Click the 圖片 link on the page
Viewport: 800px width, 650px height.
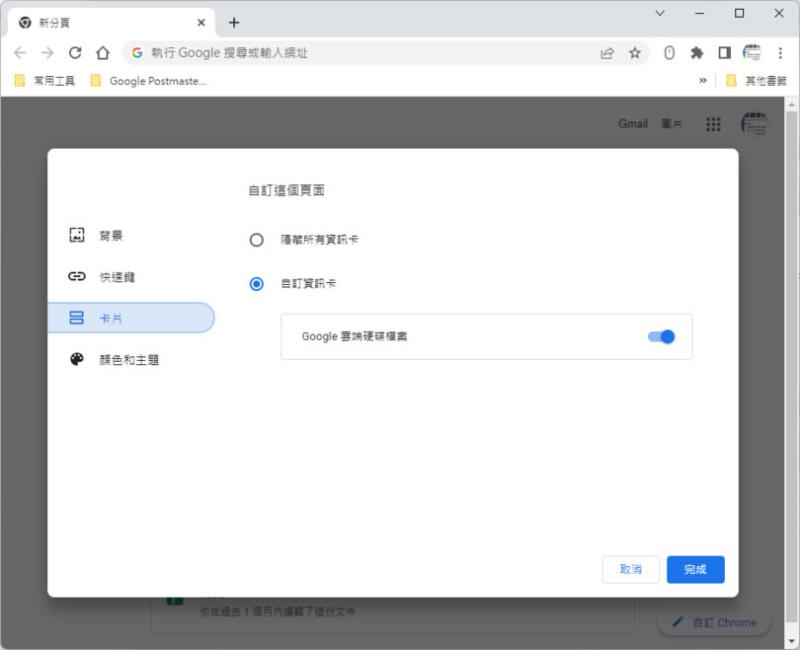point(671,123)
